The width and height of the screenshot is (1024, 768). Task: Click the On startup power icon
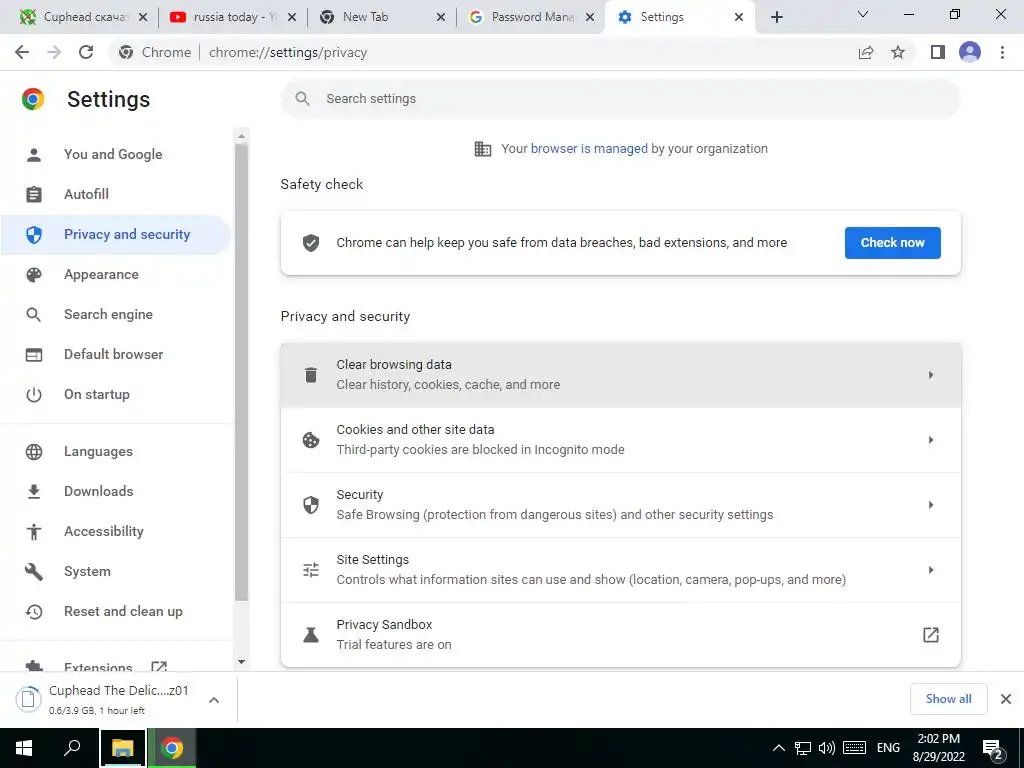(x=33, y=394)
